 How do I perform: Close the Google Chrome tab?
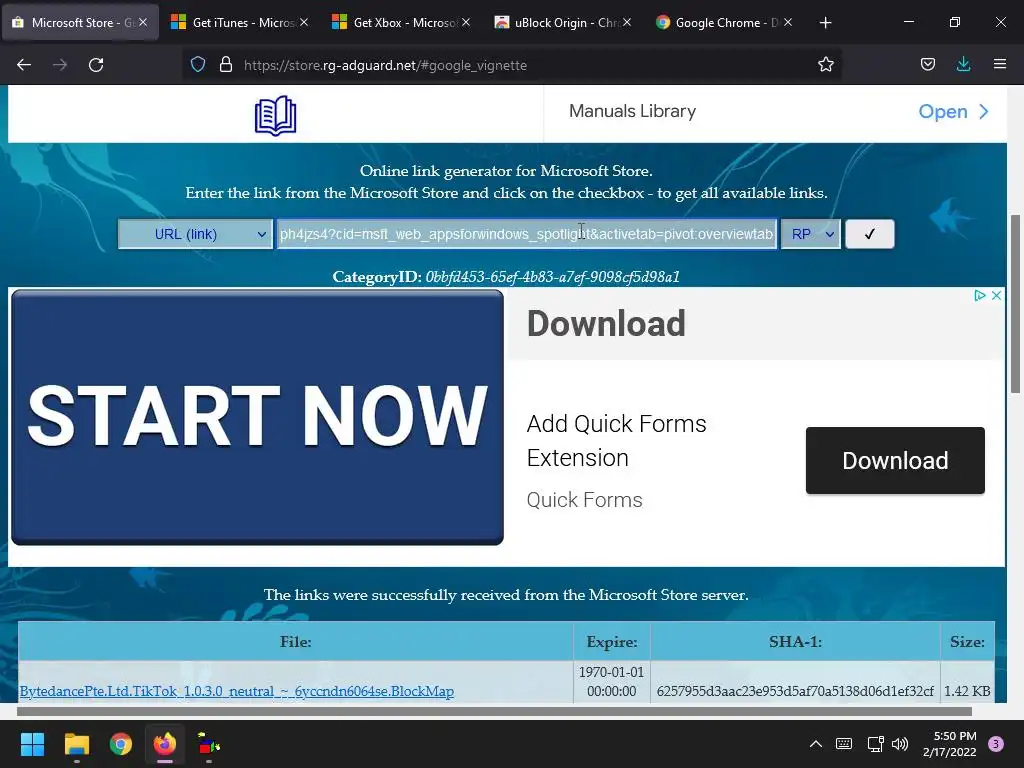(788, 22)
